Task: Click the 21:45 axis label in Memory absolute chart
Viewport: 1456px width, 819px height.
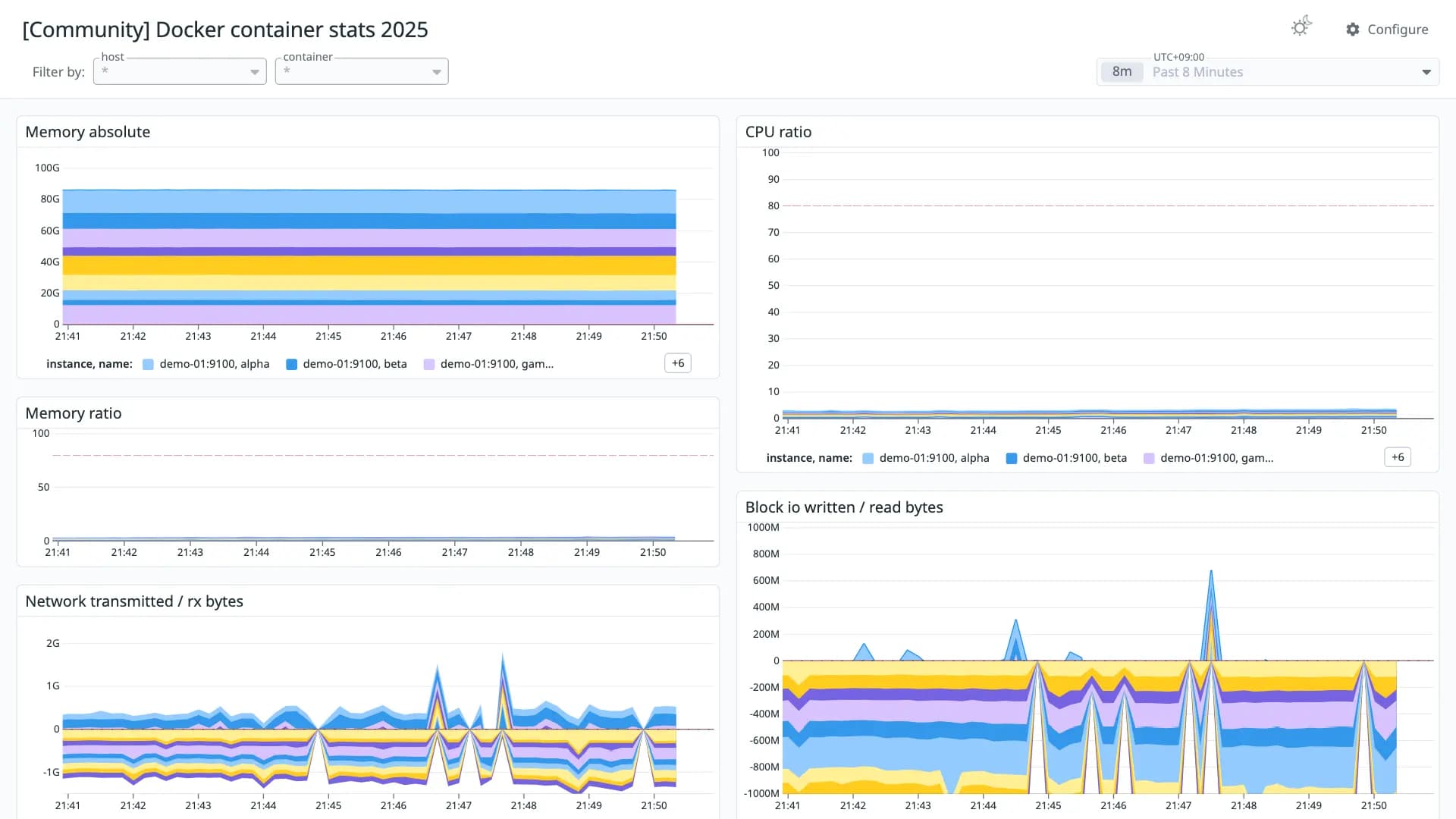Action: 328,336
